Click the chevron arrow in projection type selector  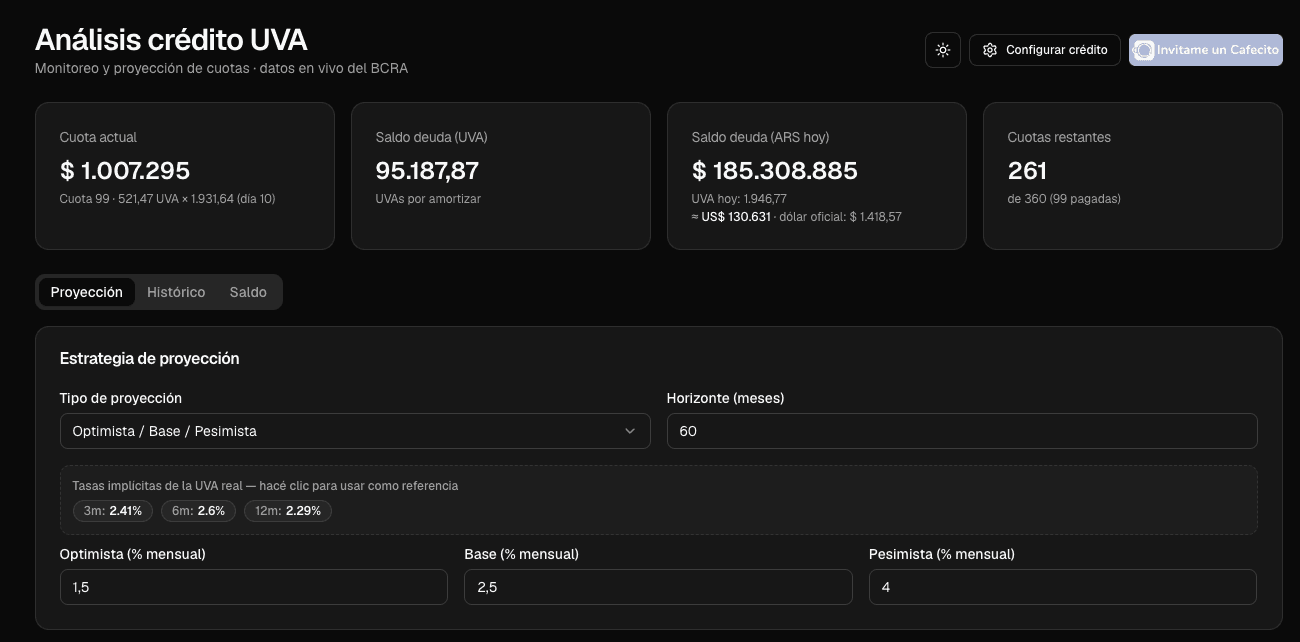click(630, 431)
